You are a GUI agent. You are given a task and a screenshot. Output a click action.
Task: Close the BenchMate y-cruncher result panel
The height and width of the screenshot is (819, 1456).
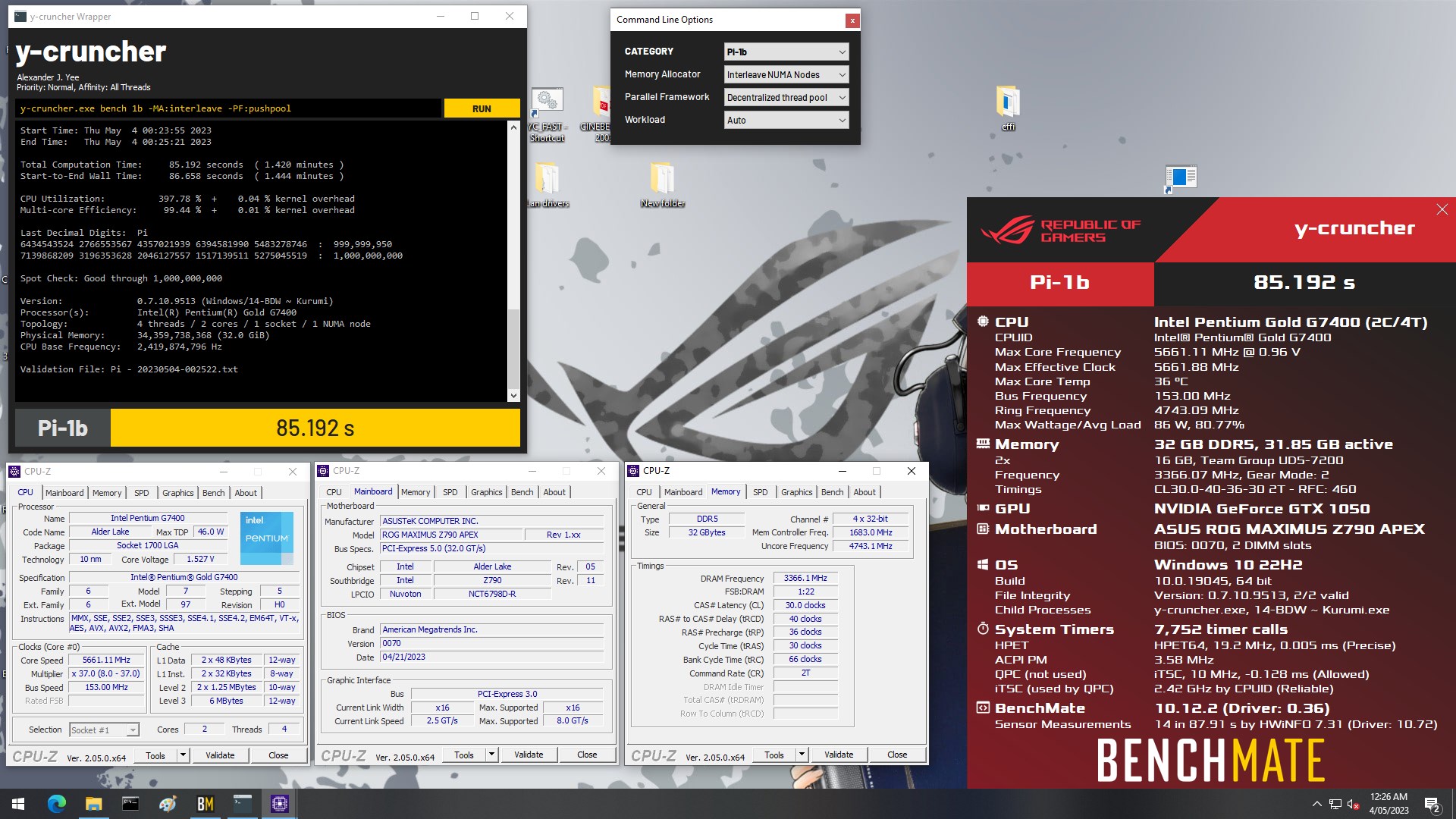(1442, 209)
